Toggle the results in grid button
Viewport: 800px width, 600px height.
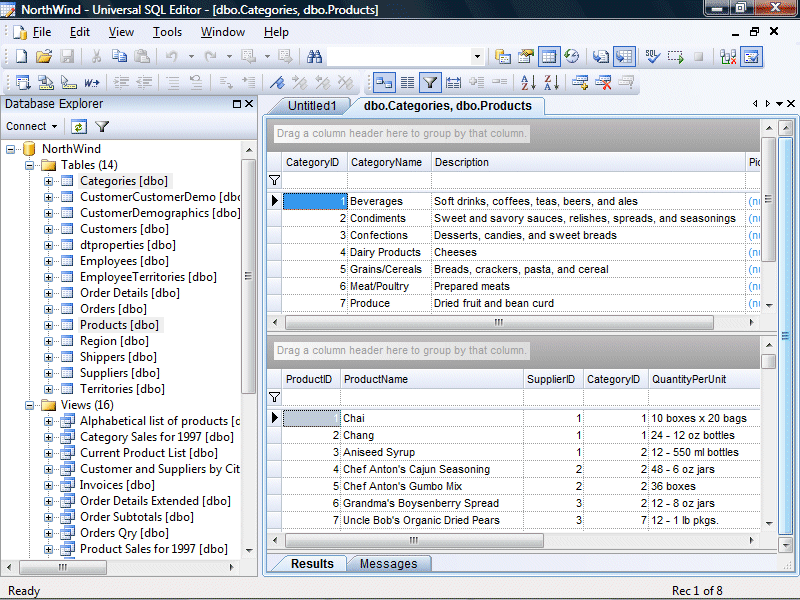[549, 56]
